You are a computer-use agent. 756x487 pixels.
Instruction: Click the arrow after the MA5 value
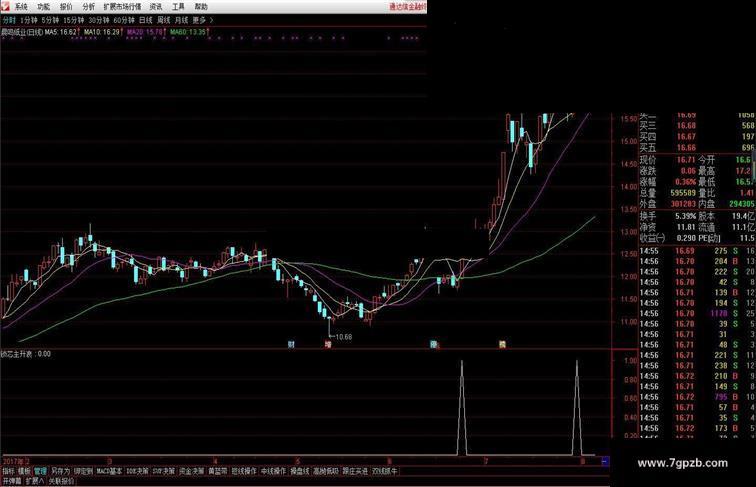pos(79,32)
